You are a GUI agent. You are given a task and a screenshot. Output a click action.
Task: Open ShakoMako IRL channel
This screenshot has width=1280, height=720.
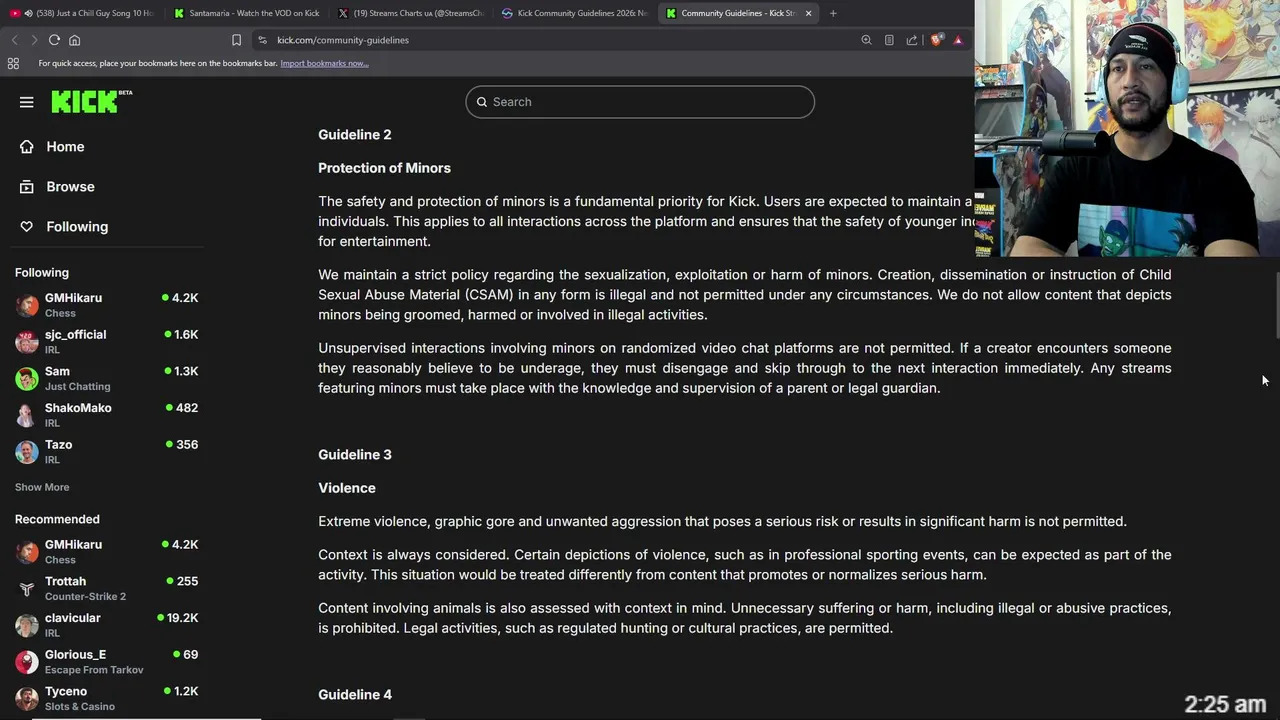[107, 415]
